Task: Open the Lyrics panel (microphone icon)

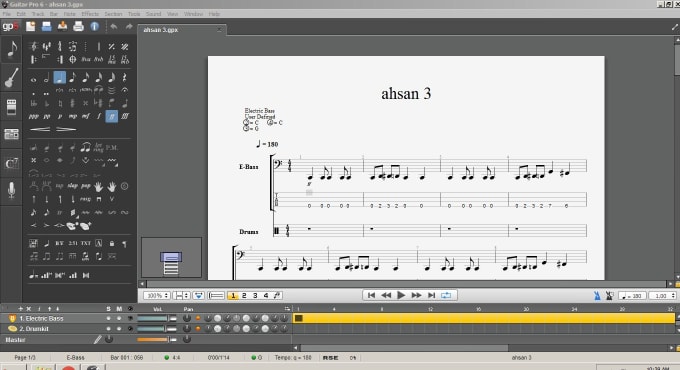Action: 12,190
